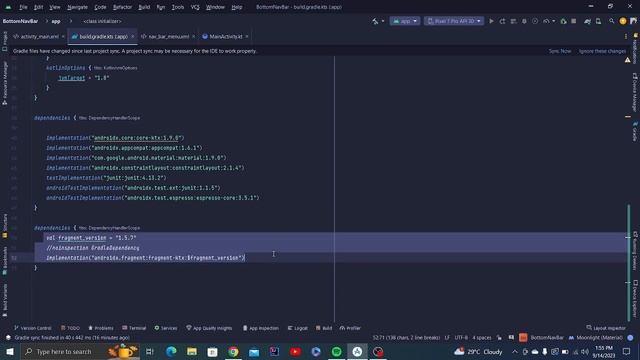Click Apply Changes and Restart Activity icon
The height and width of the screenshot is (360, 640).
(502, 21)
